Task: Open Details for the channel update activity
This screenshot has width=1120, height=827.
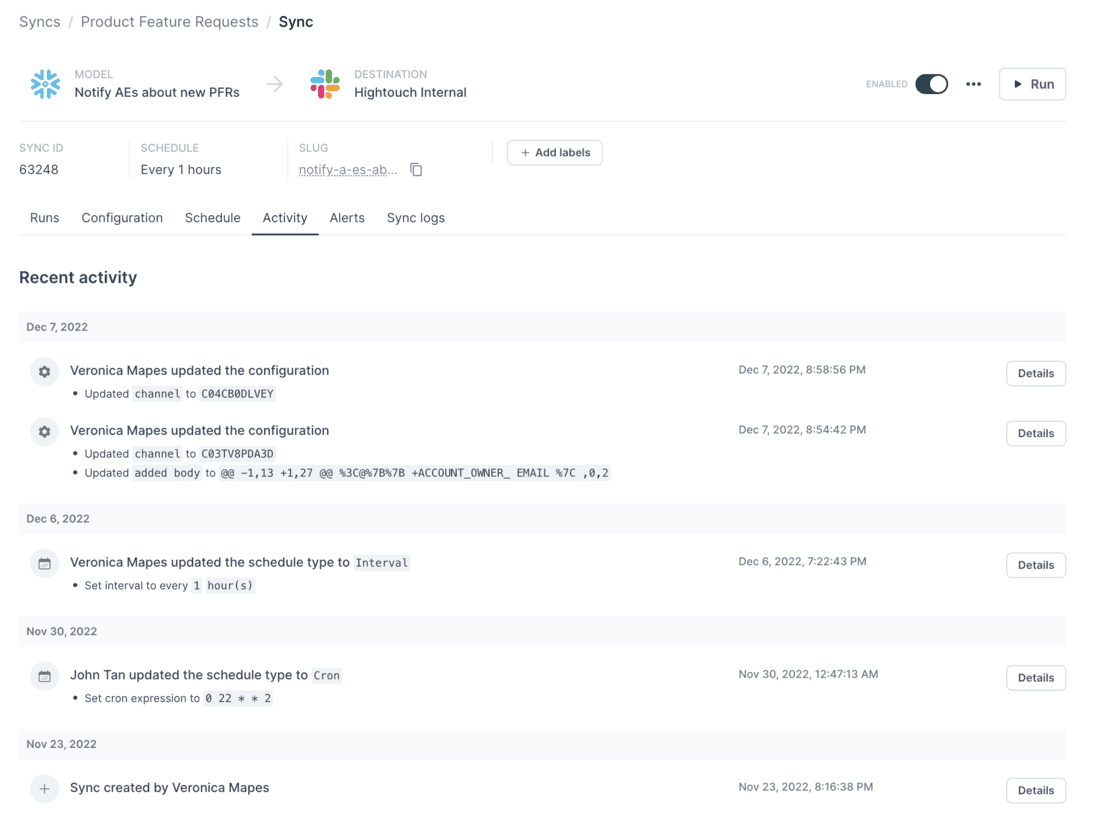Action: pyautogui.click(x=1035, y=373)
